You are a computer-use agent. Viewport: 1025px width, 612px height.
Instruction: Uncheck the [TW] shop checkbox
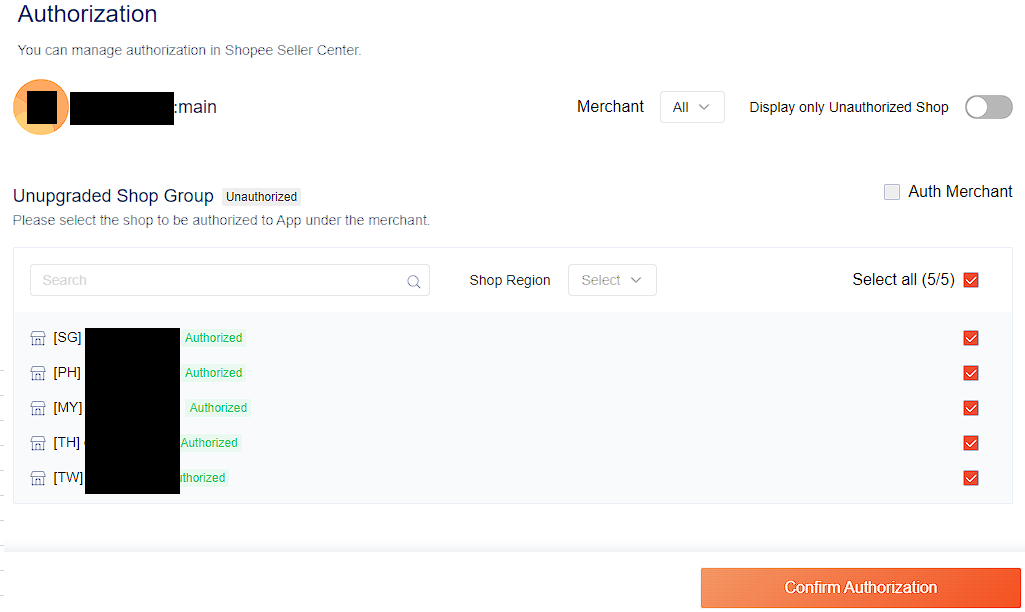pos(970,478)
